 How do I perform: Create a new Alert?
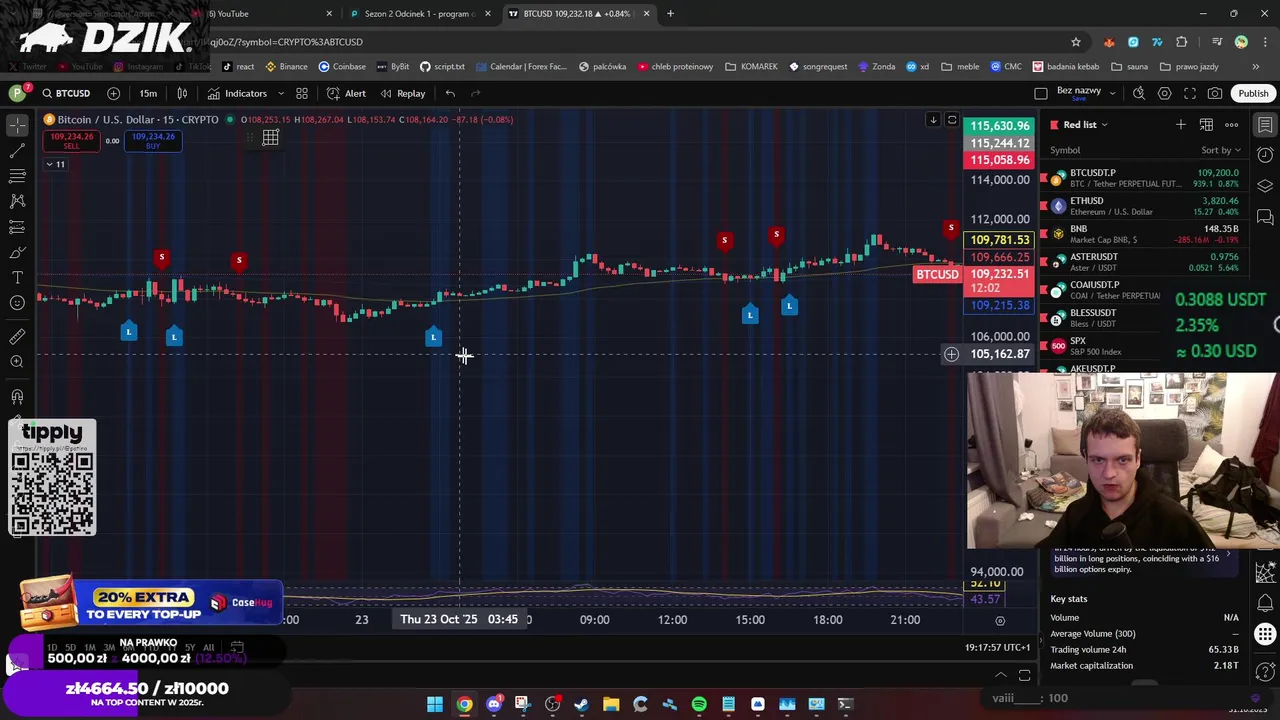pos(346,93)
